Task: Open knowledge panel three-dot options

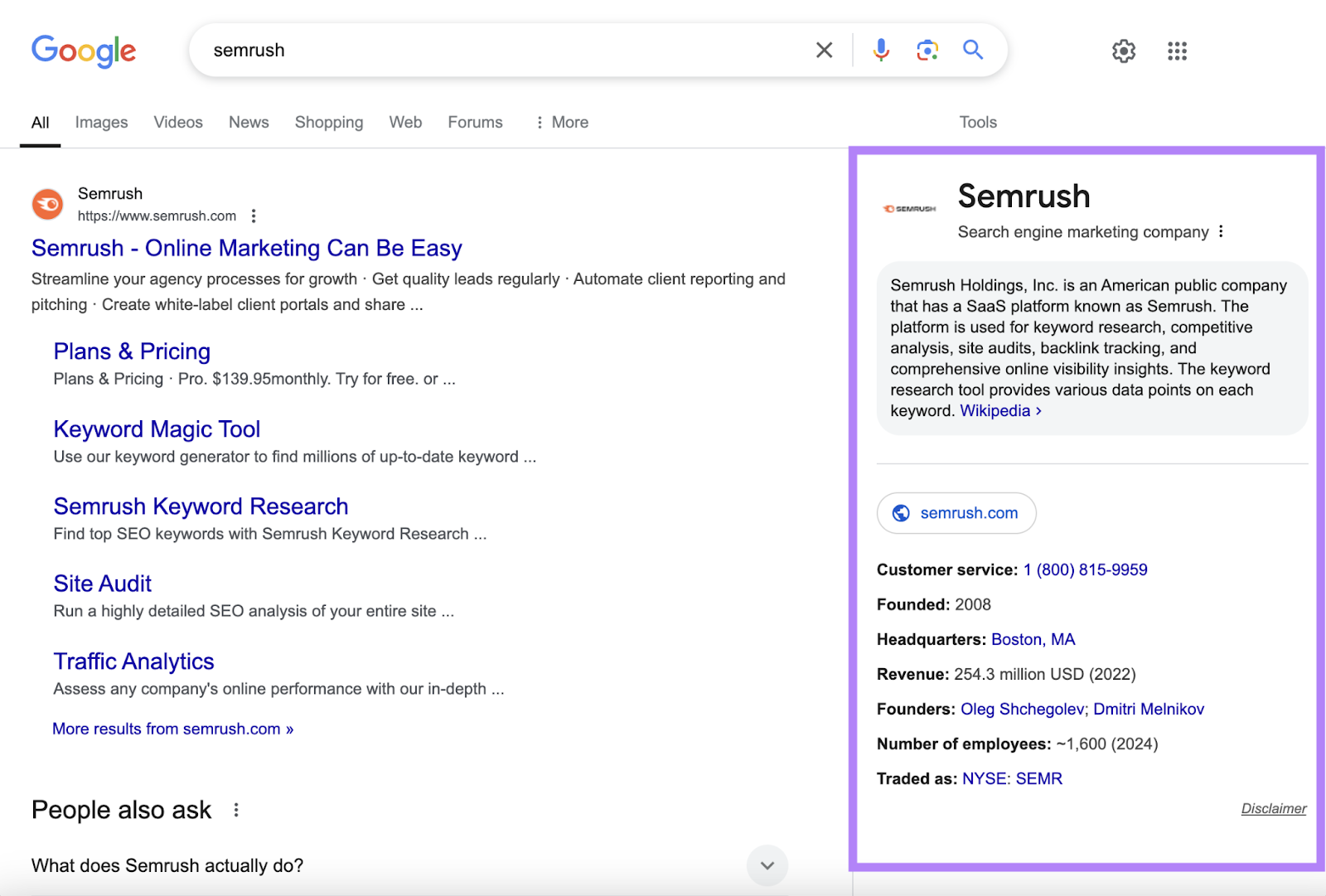Action: pyautogui.click(x=1221, y=232)
